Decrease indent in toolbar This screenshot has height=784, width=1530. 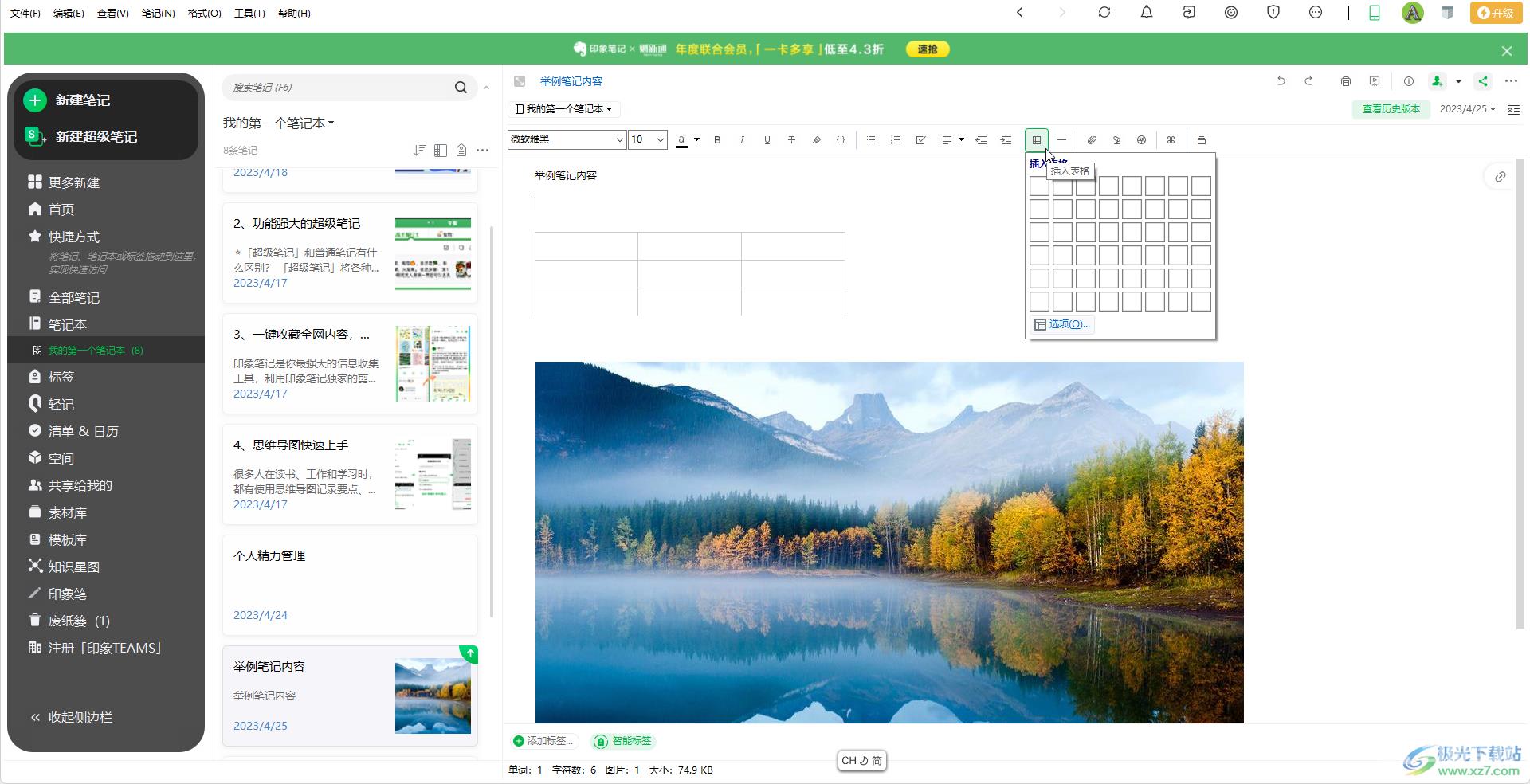pos(981,139)
